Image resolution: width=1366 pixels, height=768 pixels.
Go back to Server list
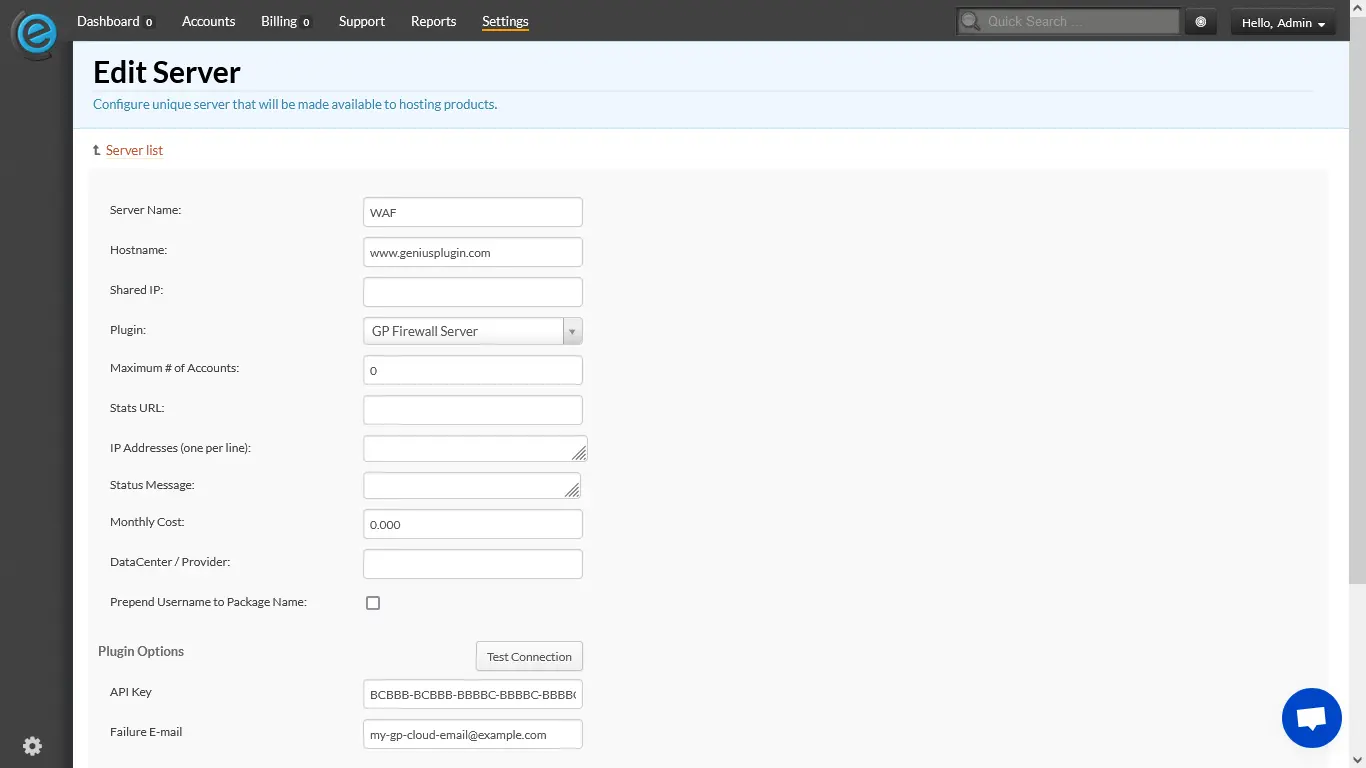[134, 150]
